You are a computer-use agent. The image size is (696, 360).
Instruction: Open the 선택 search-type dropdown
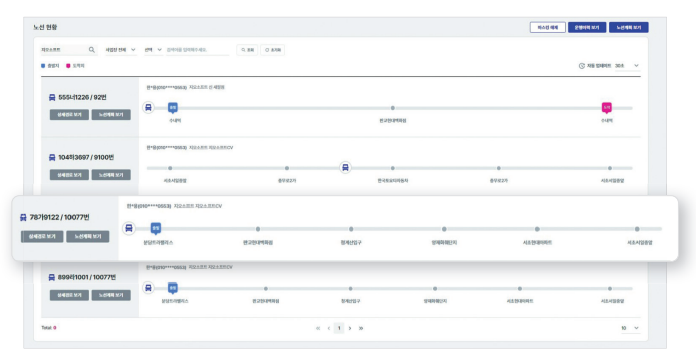[153, 50]
